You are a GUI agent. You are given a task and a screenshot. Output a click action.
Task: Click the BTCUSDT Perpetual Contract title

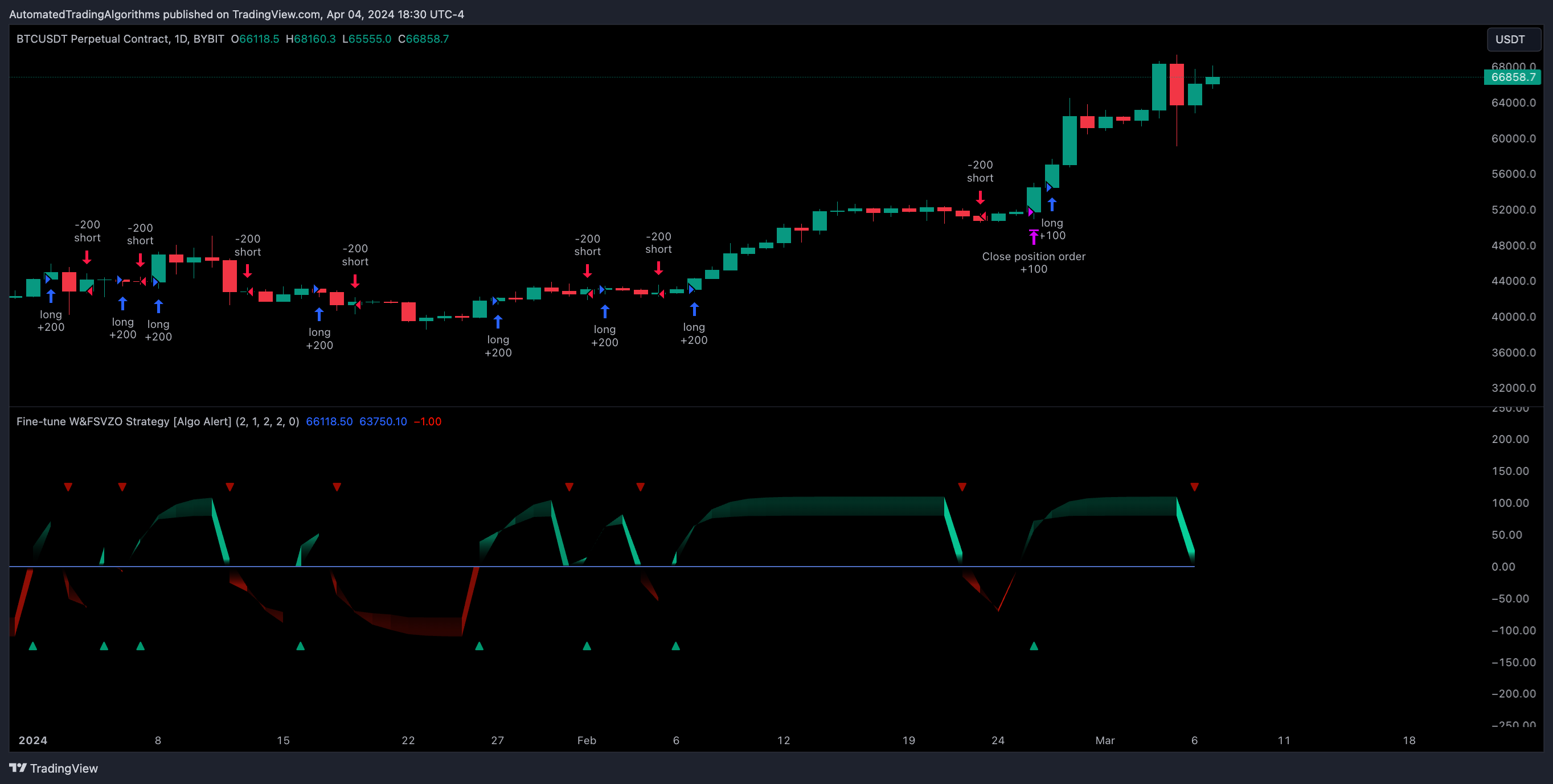120,39
